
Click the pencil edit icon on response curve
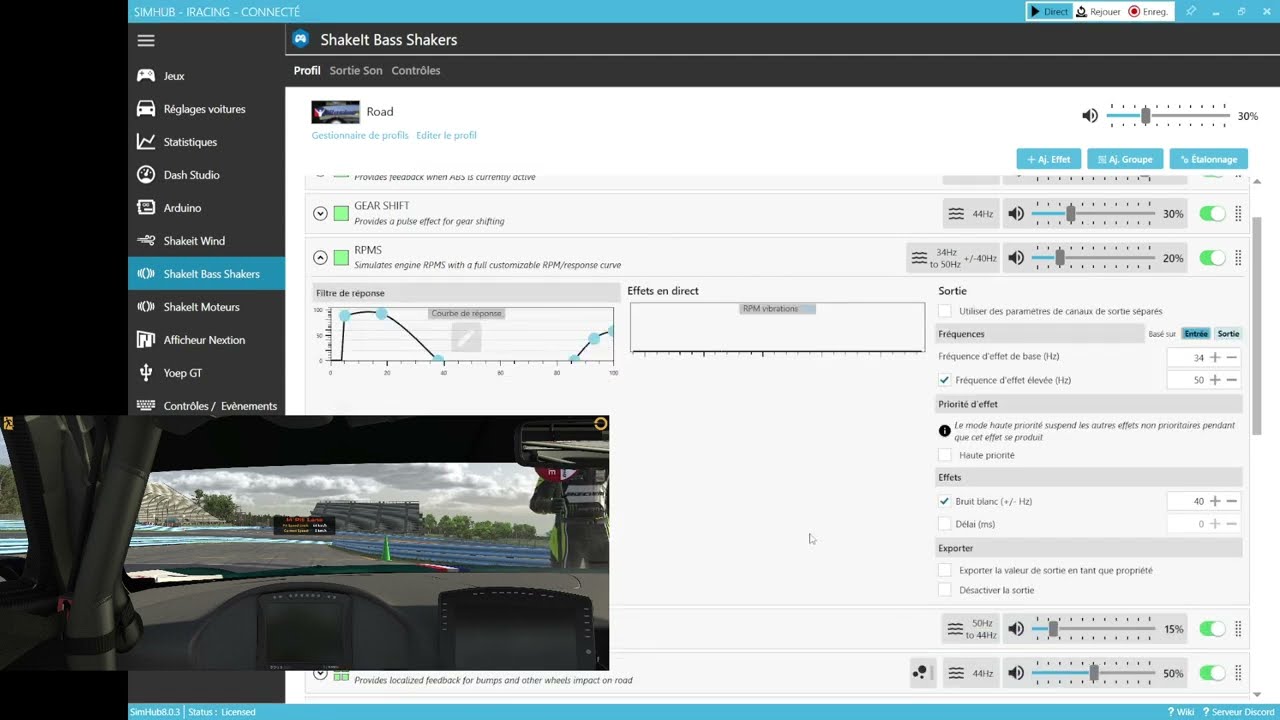(465, 338)
